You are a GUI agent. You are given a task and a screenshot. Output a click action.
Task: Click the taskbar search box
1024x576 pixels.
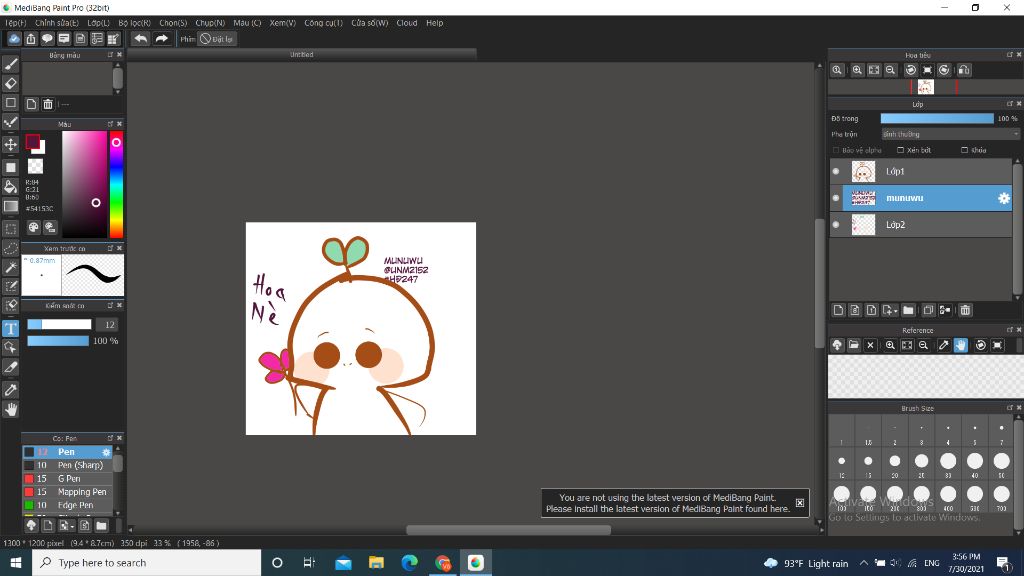coord(146,562)
